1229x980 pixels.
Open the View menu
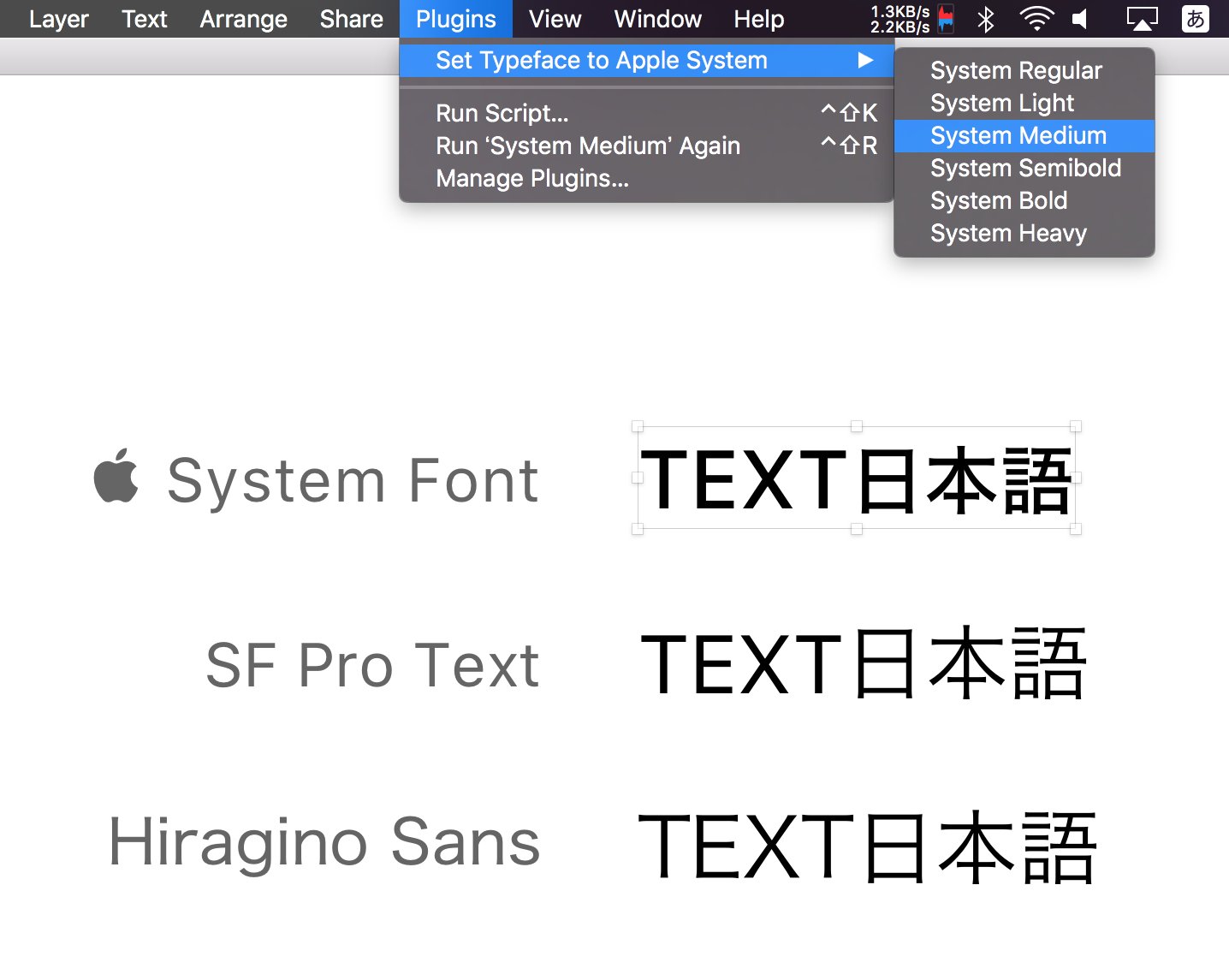(555, 19)
